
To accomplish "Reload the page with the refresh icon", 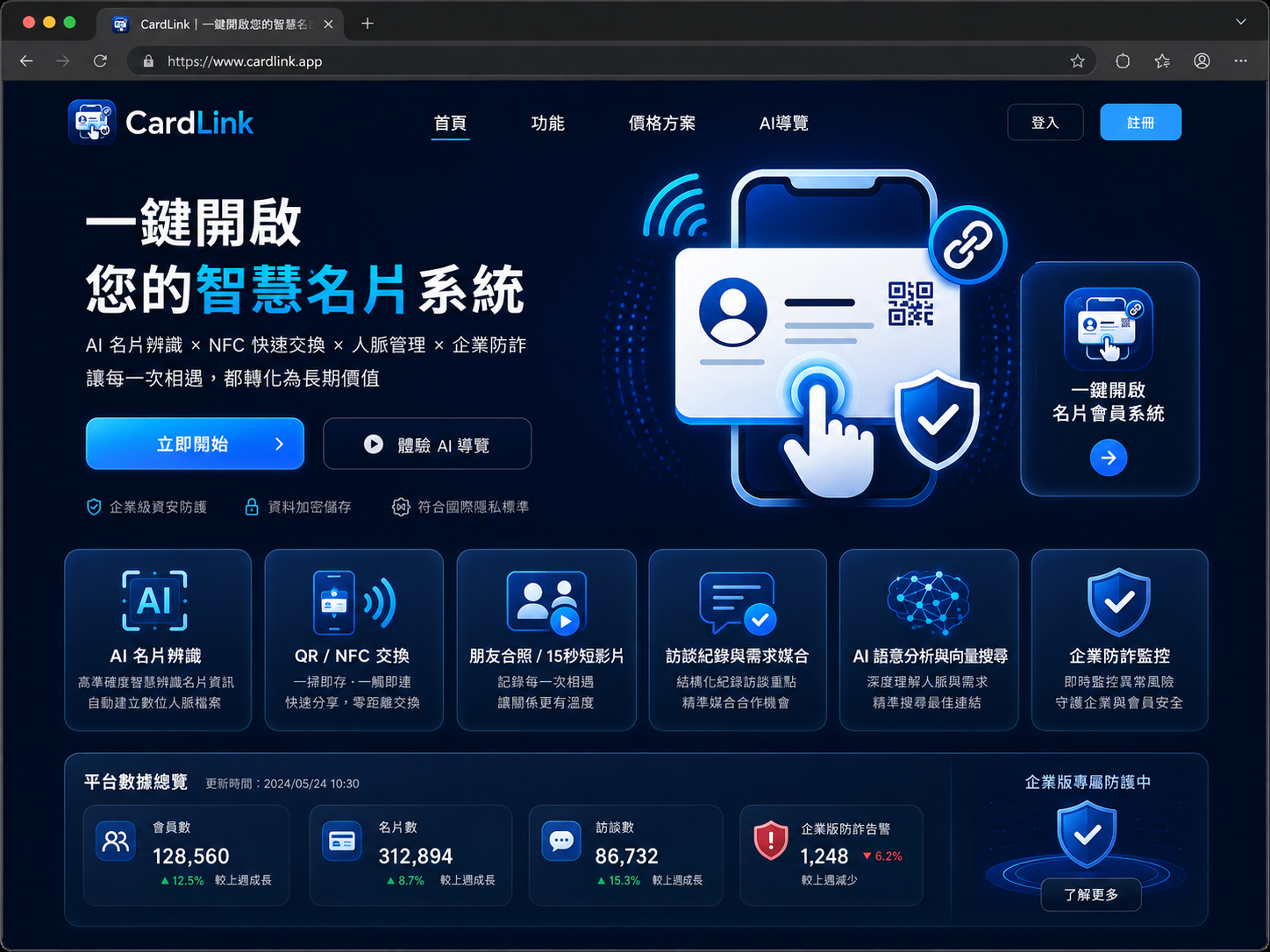I will 100,61.
